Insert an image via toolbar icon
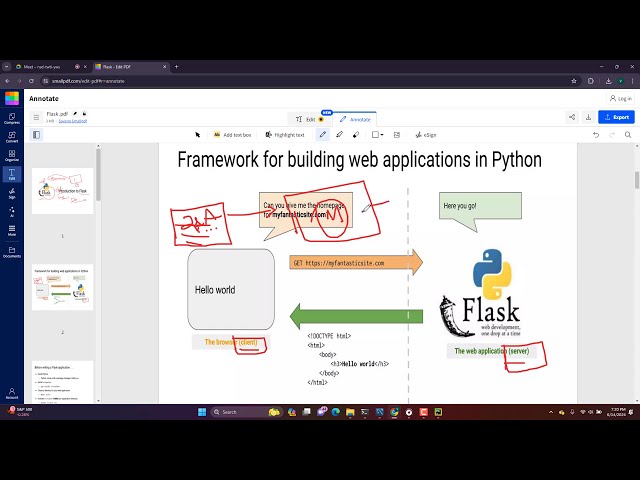The height and width of the screenshot is (480, 640). pyautogui.click(x=397, y=135)
